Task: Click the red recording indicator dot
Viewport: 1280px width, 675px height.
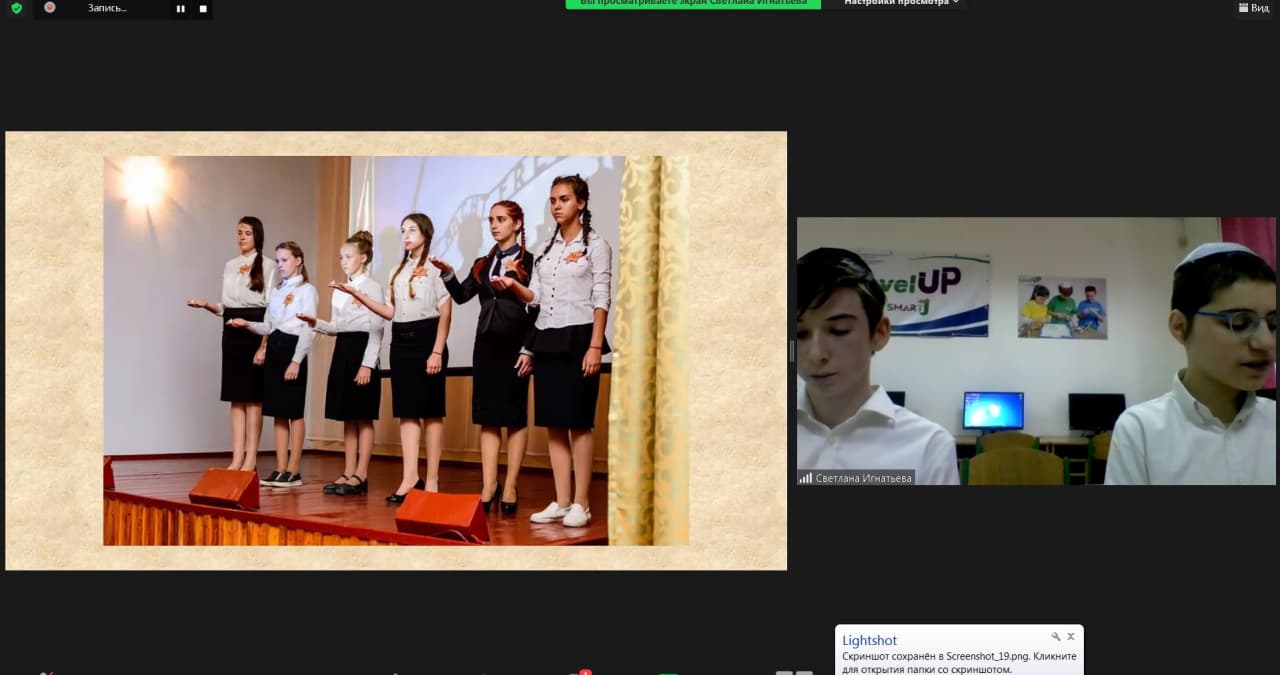Action: 50,7
